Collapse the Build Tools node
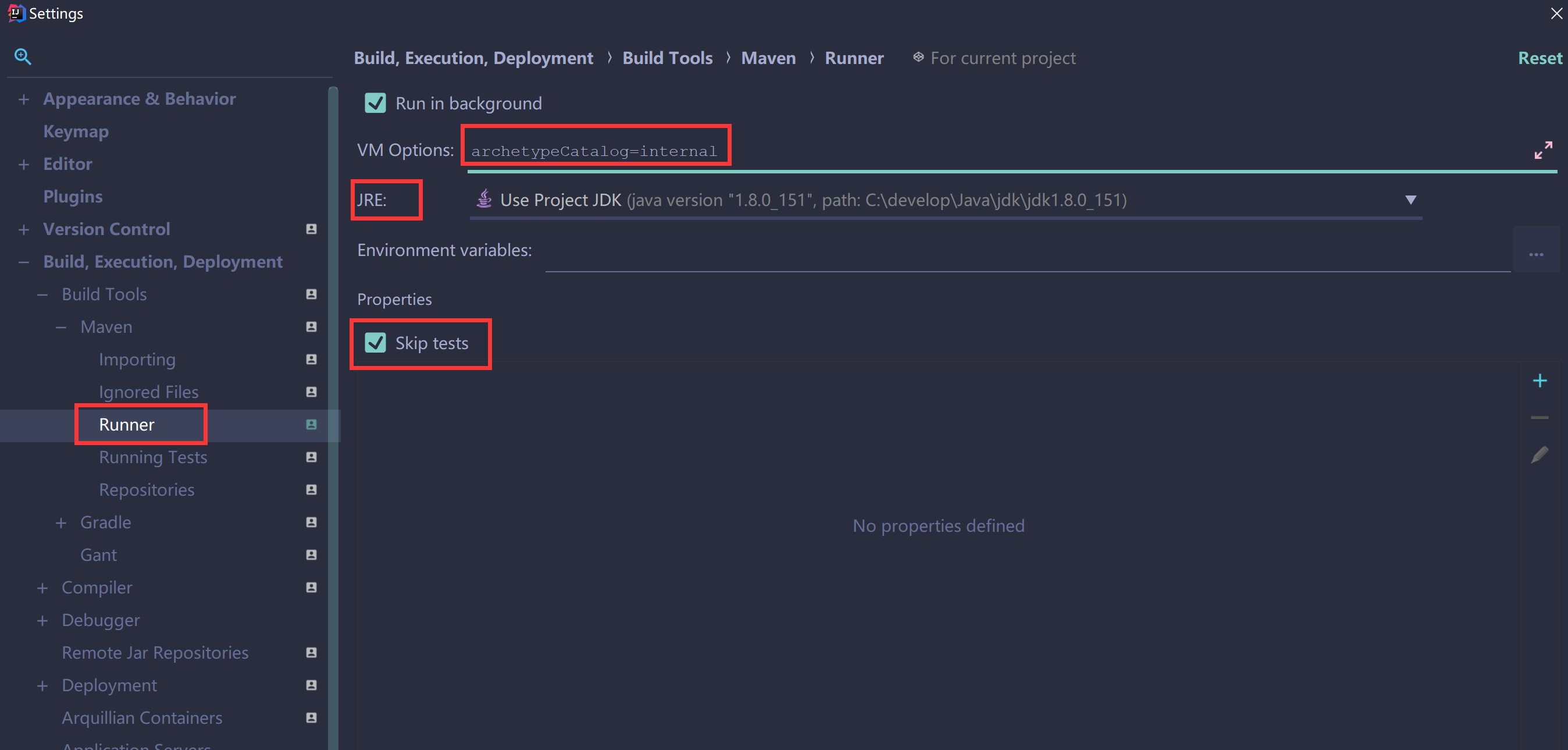The width and height of the screenshot is (1568, 750). pyautogui.click(x=42, y=294)
